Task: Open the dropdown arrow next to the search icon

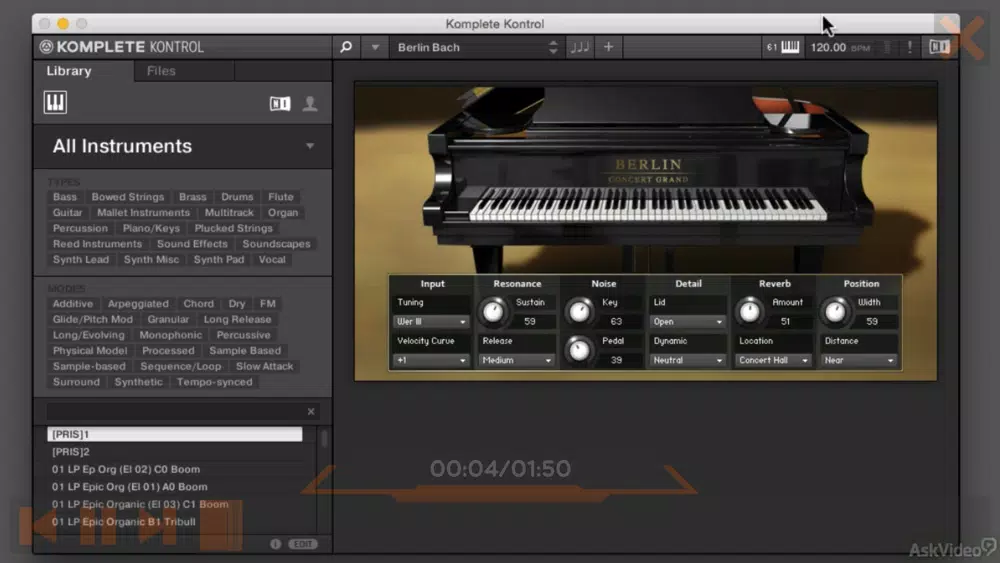Action: coord(375,47)
